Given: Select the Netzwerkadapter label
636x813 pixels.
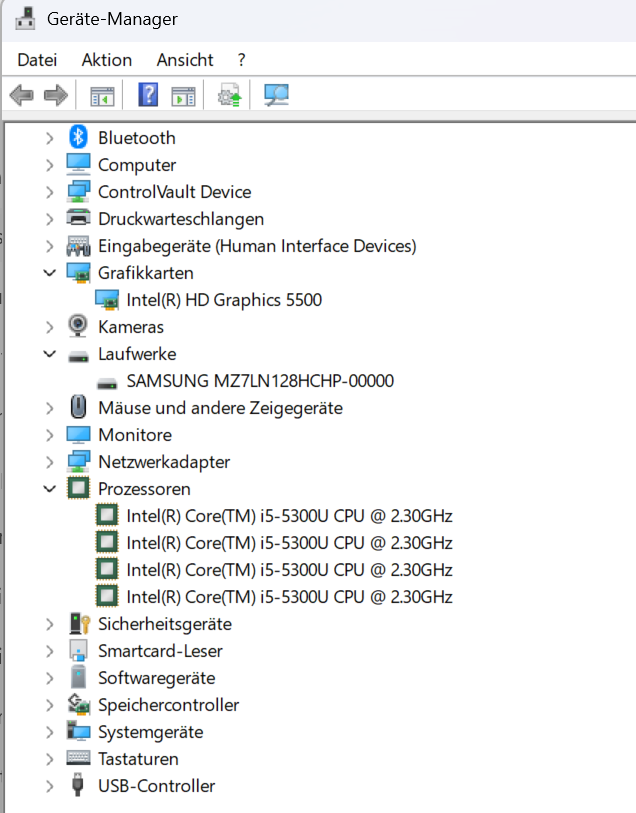Looking at the screenshot, I should pyautogui.click(x=164, y=462).
